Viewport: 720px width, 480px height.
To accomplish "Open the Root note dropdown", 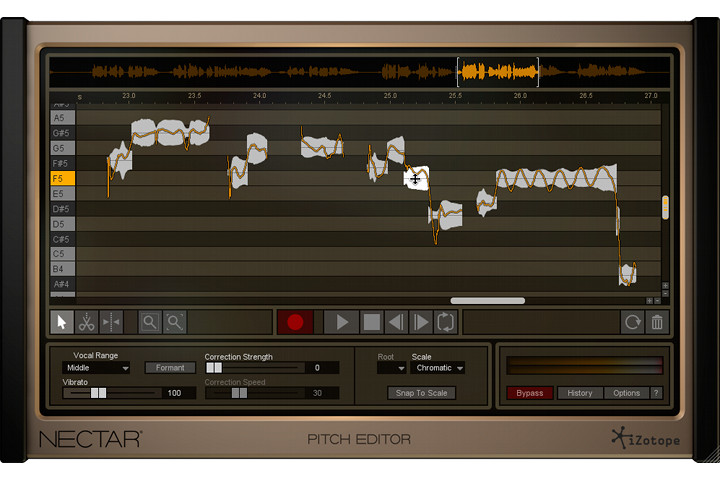I will tap(392, 368).
